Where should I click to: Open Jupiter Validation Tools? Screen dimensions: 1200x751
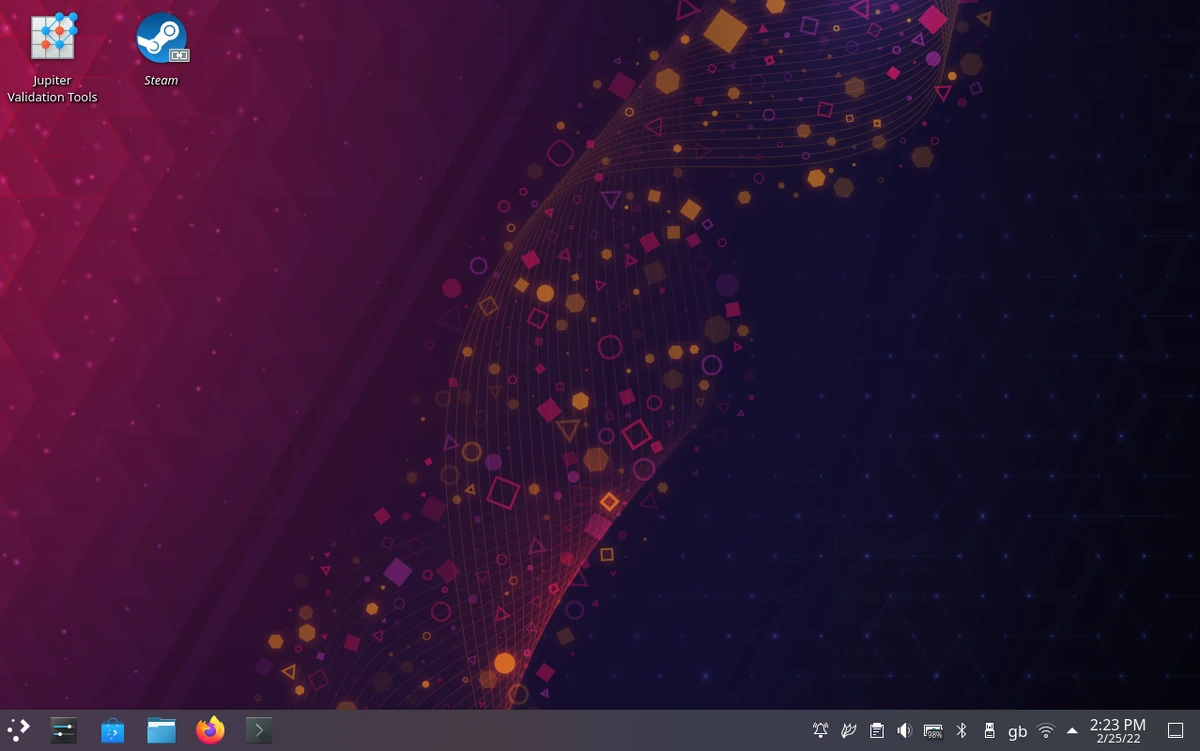52,36
